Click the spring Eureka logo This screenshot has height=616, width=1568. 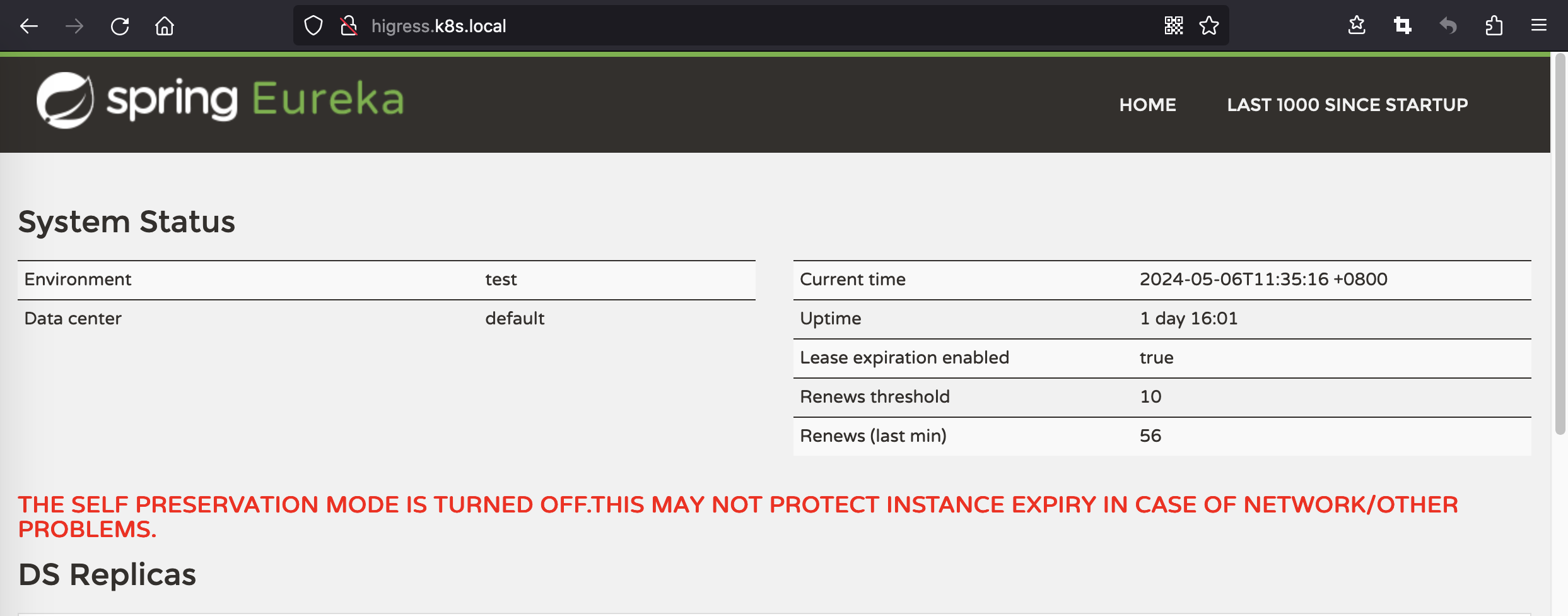220,100
